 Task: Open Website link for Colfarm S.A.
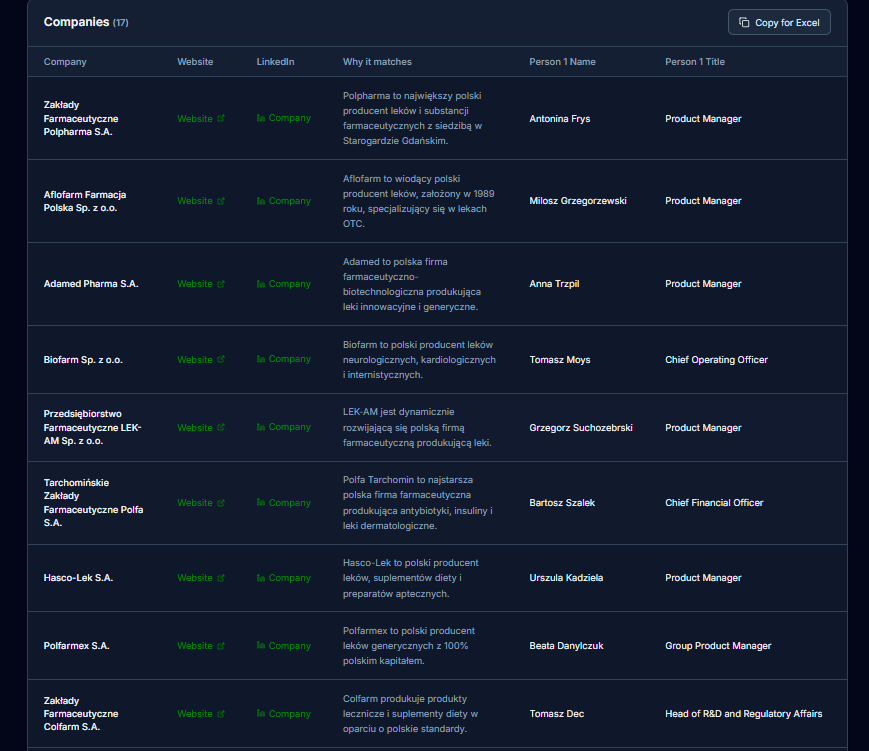click(201, 714)
